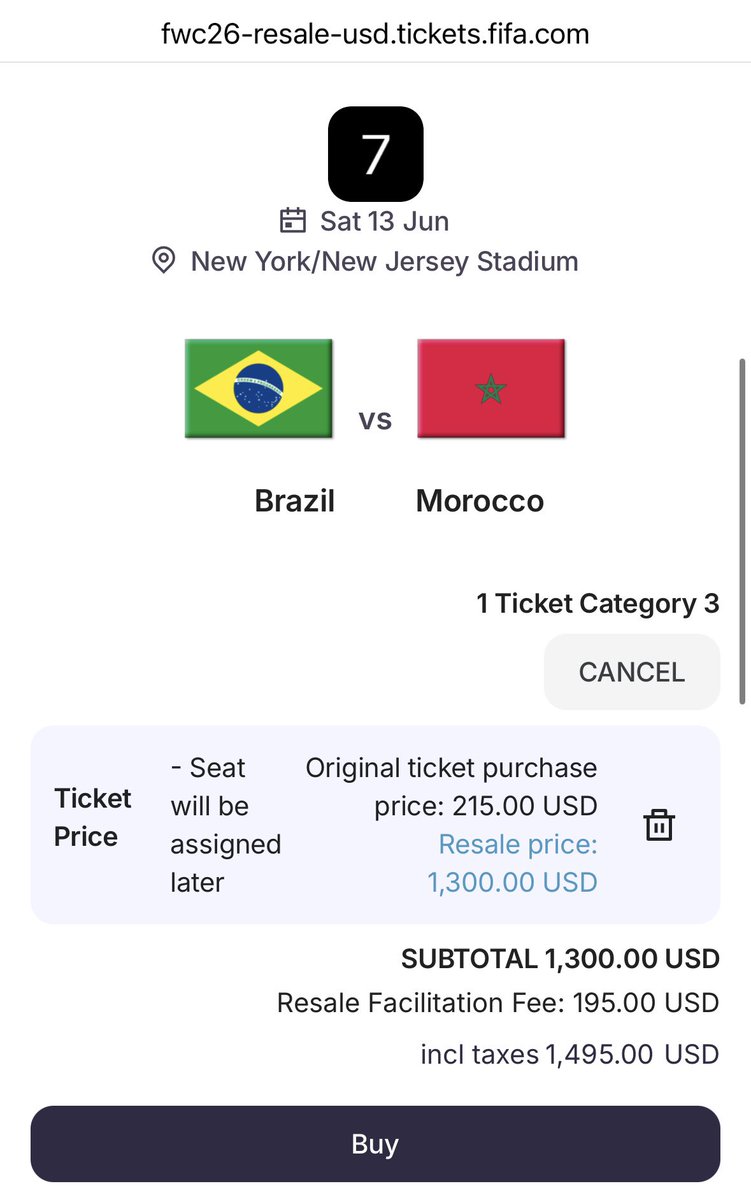Tap the Buy button
Screen dimensions: 751x1200
pos(375,1144)
